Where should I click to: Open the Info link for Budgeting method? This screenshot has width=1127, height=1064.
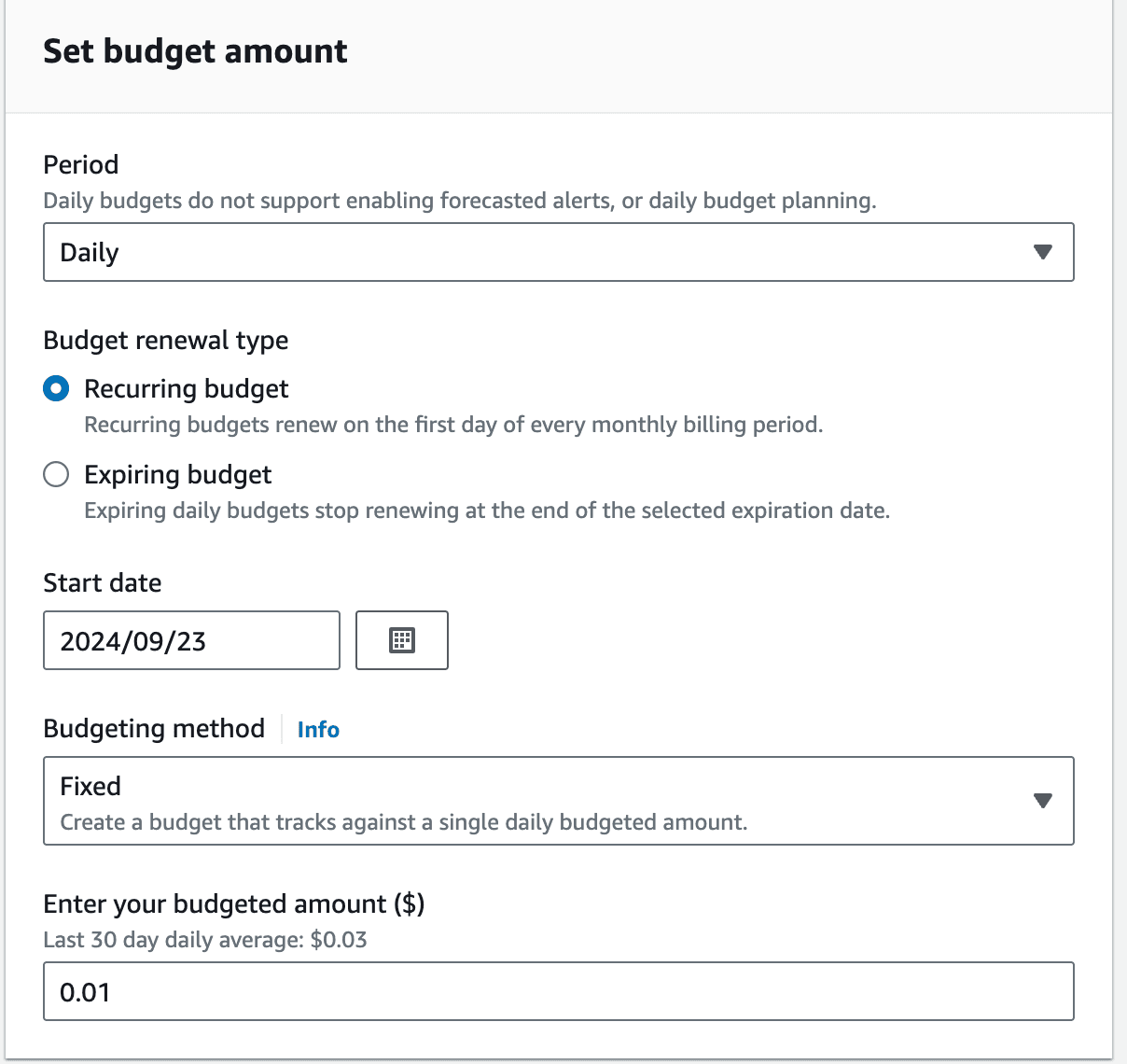click(x=318, y=730)
